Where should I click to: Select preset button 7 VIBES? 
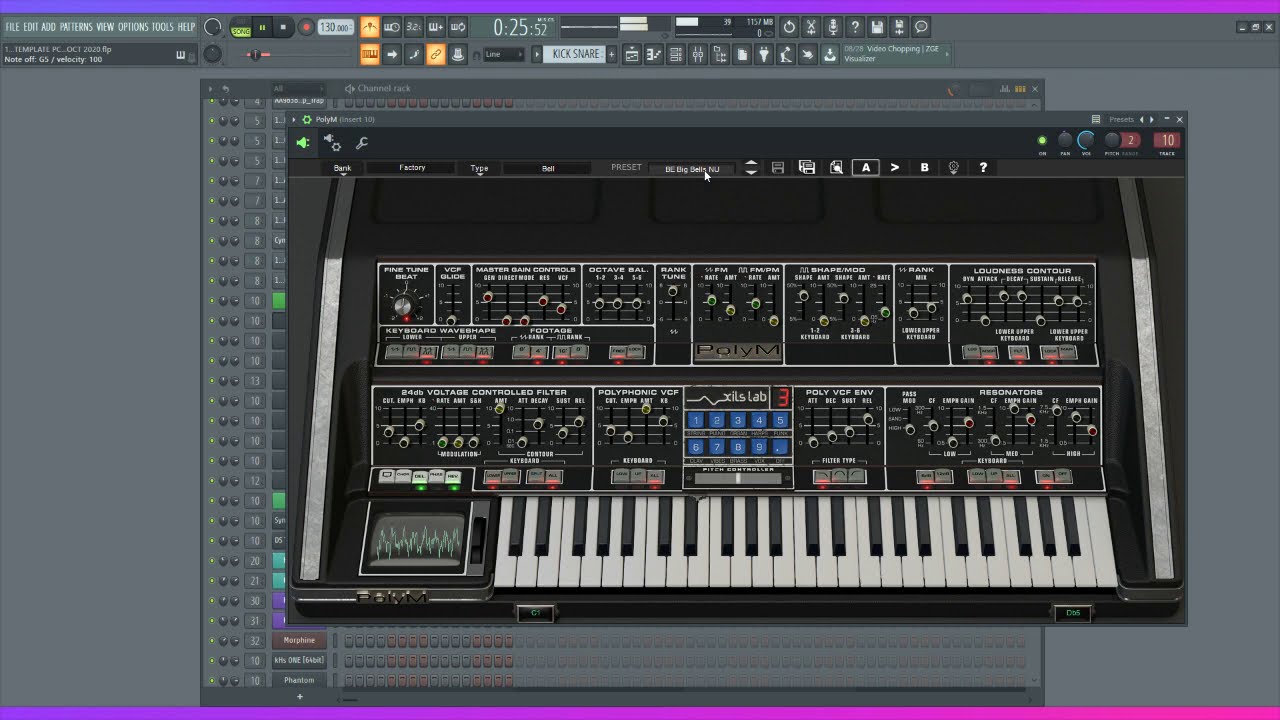coord(717,447)
